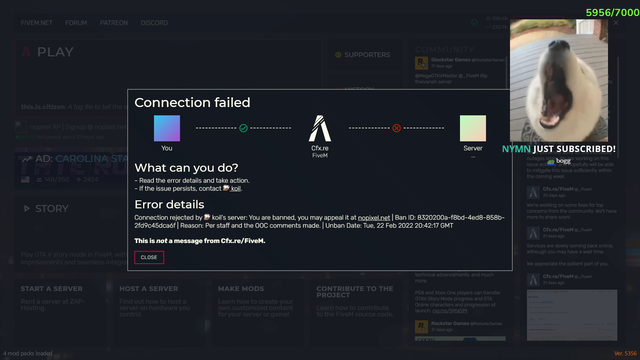
Task: Click the You gradient avatar square
Action: point(167,128)
